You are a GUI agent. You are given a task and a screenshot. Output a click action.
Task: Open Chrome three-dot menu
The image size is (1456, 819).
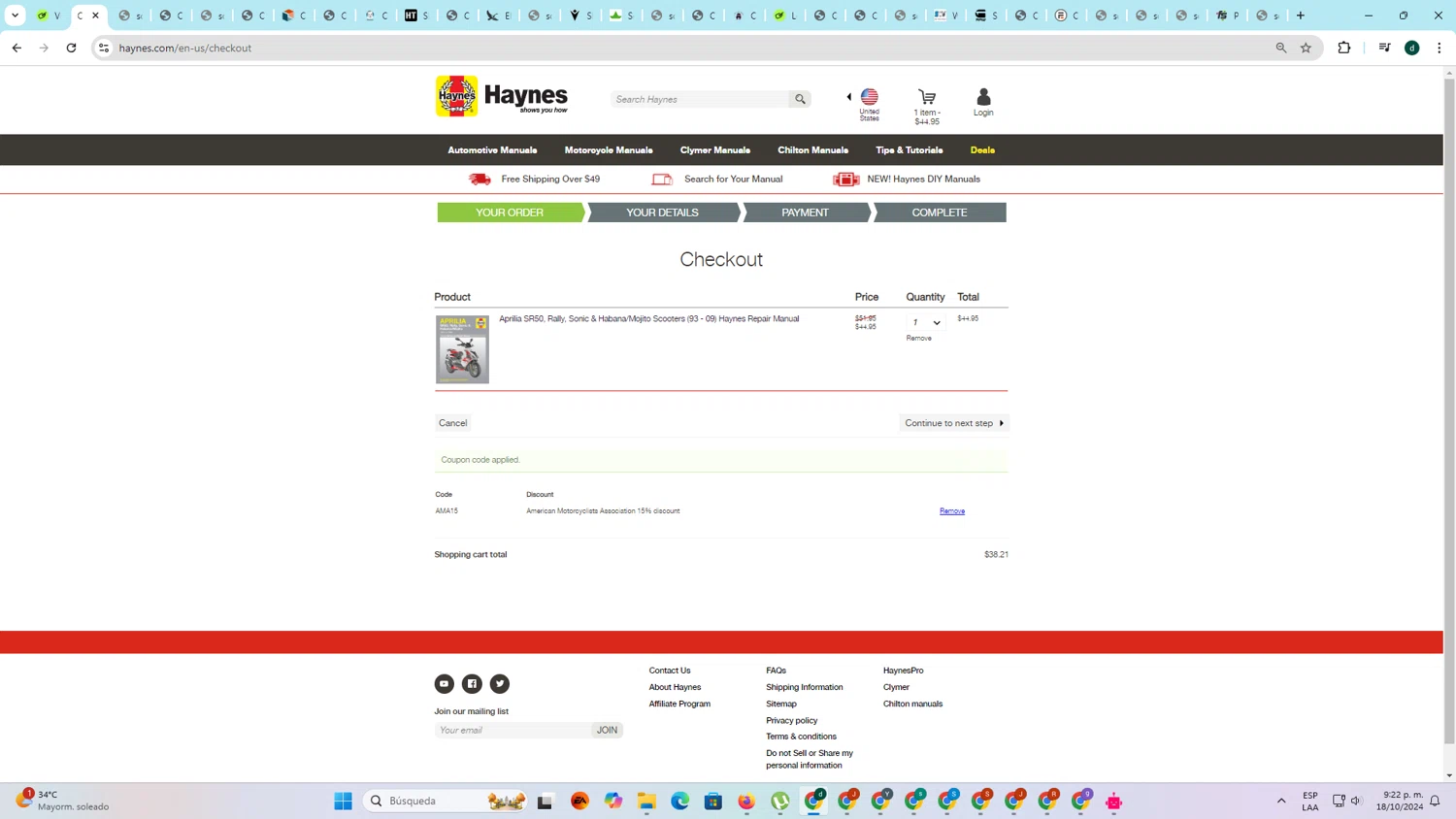(x=1439, y=48)
